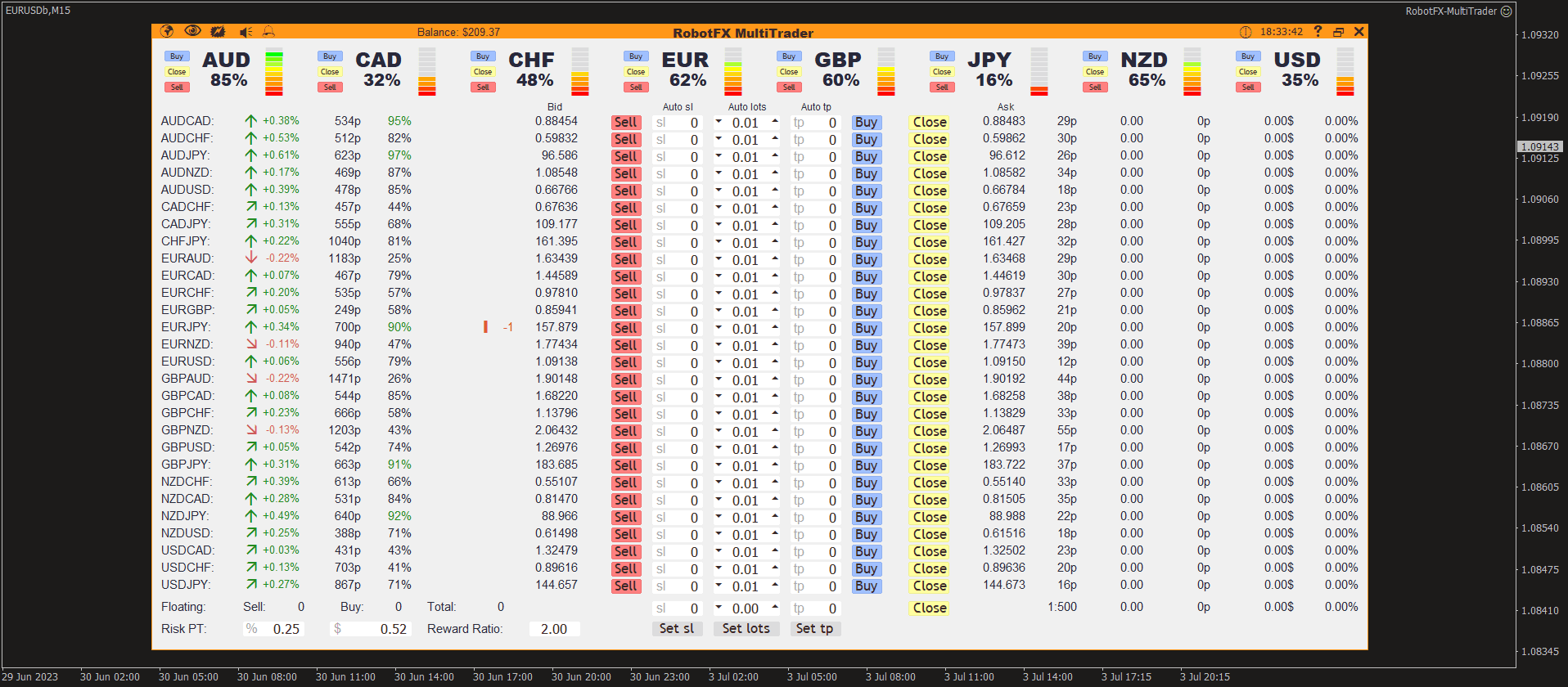Decrease the lot size on the AUDCAD row
The image size is (1568, 687).
tap(719, 121)
